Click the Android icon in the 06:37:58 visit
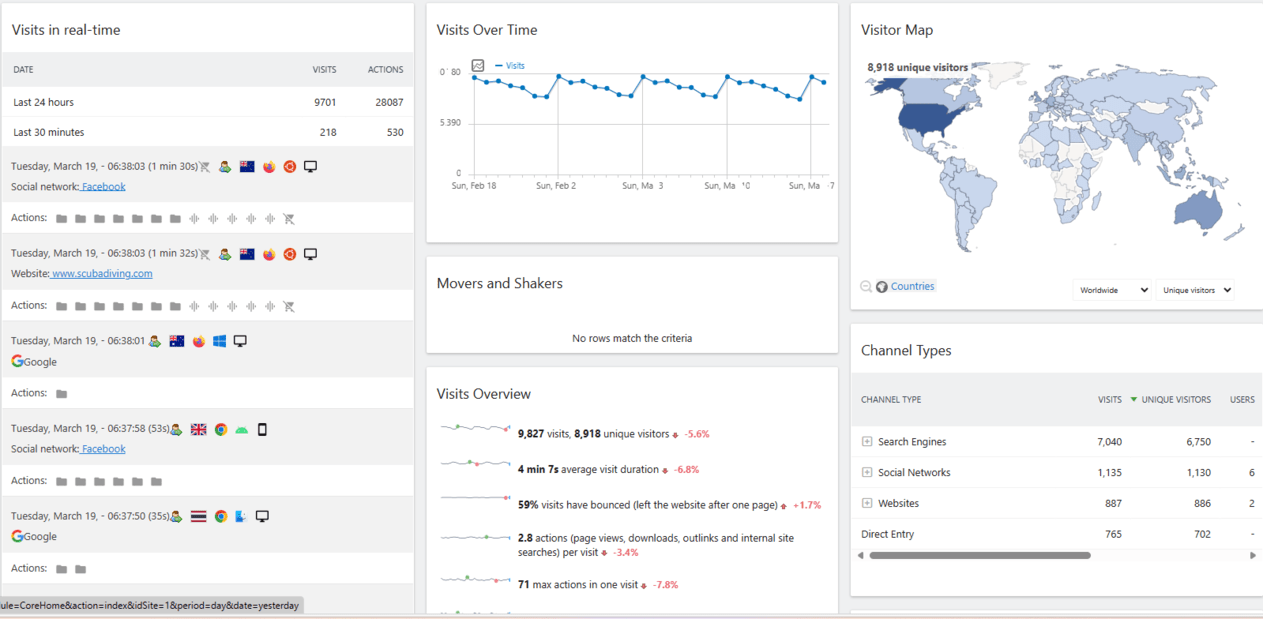The height and width of the screenshot is (619, 1263). coord(241,430)
